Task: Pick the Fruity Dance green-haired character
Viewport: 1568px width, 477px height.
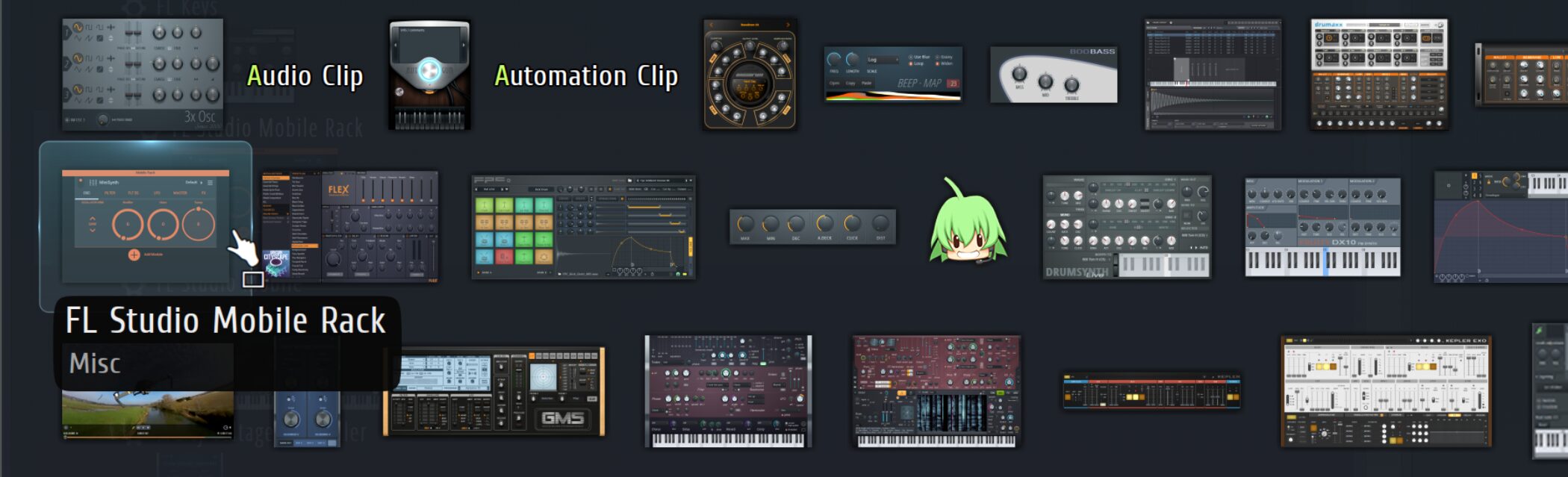Action: click(x=968, y=222)
